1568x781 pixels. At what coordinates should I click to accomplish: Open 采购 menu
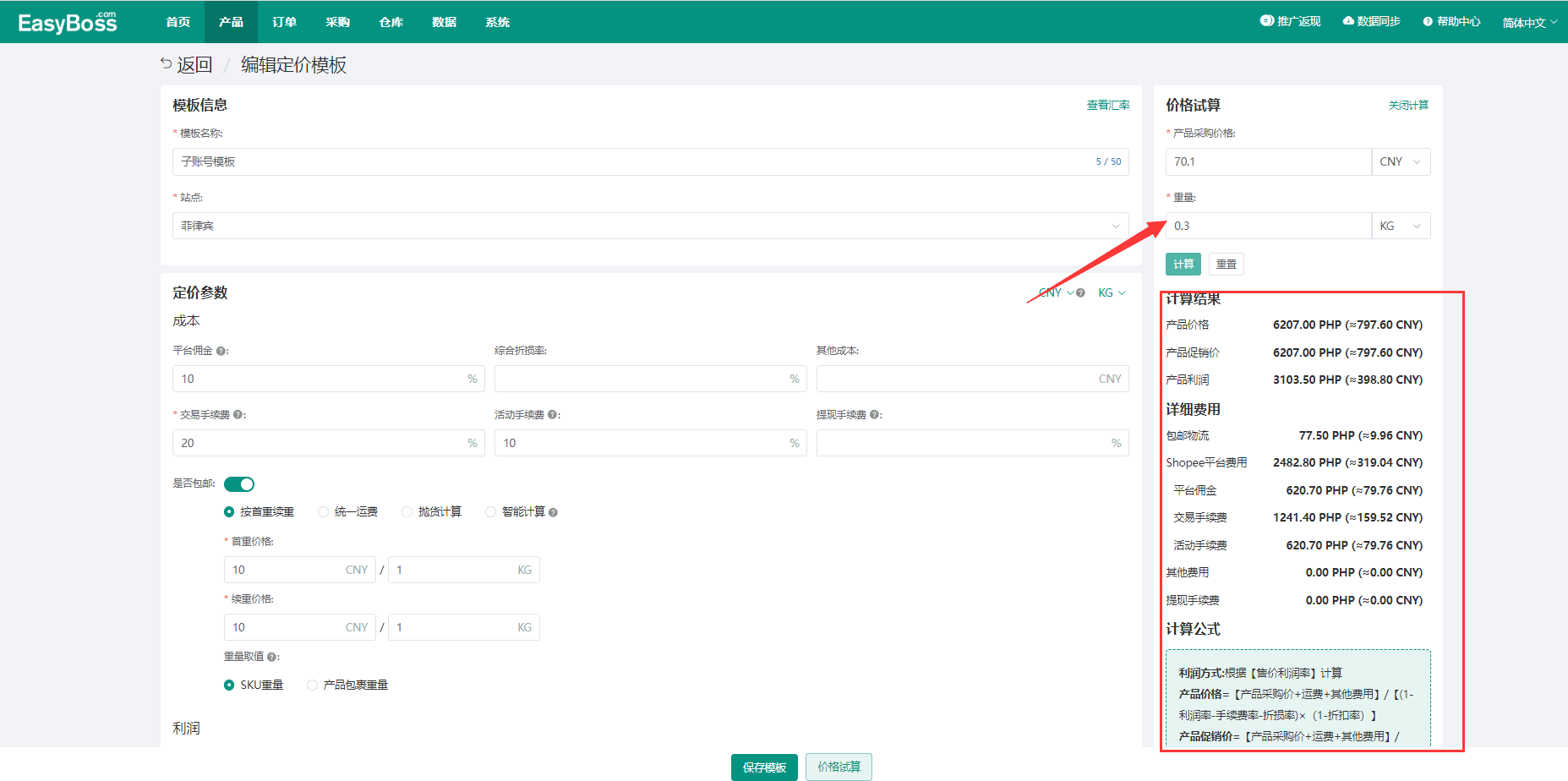[x=337, y=22]
